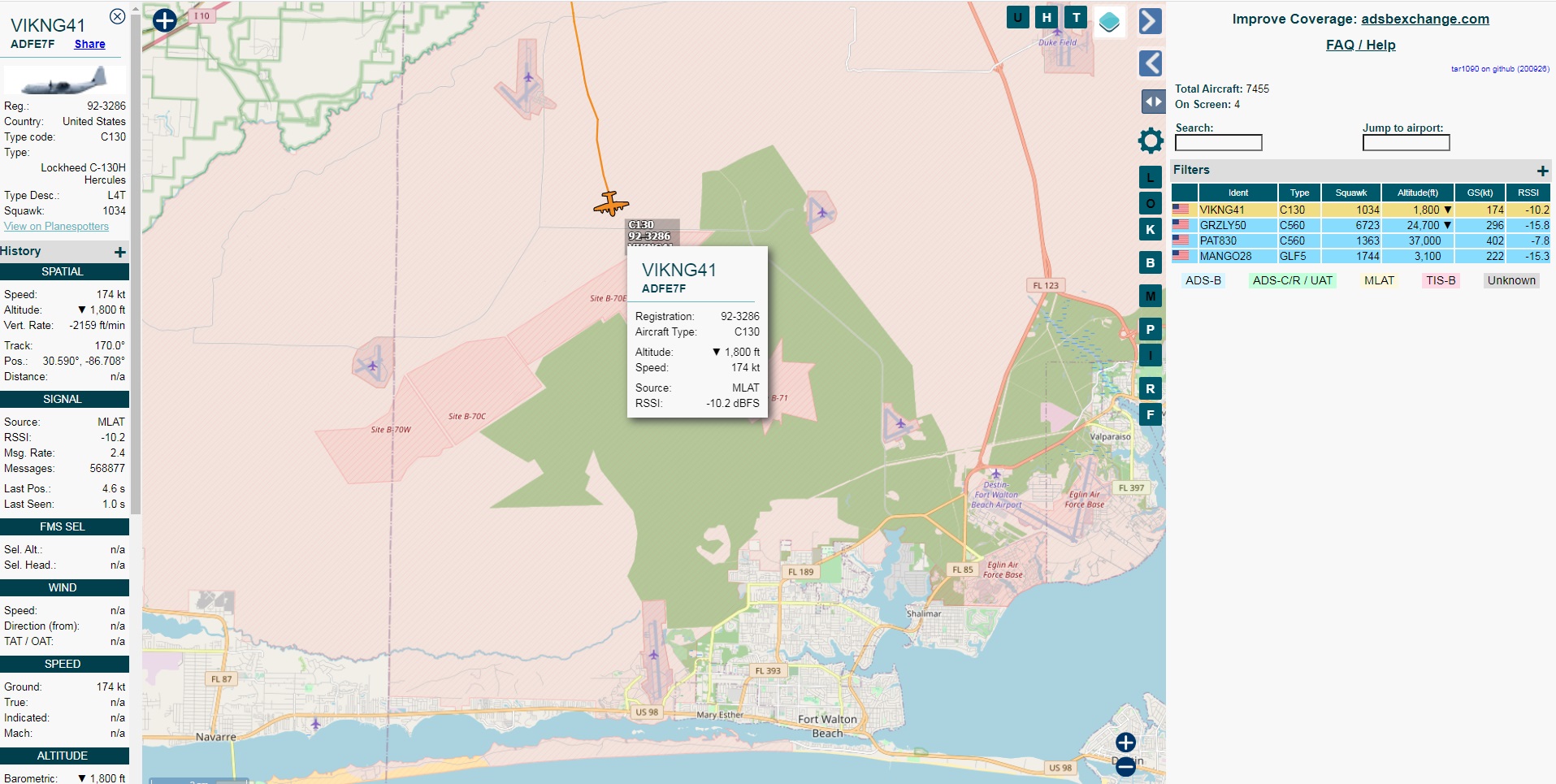The width and height of the screenshot is (1556, 784).
Task: Open adsbexchange.com link
Action: 1425,19
